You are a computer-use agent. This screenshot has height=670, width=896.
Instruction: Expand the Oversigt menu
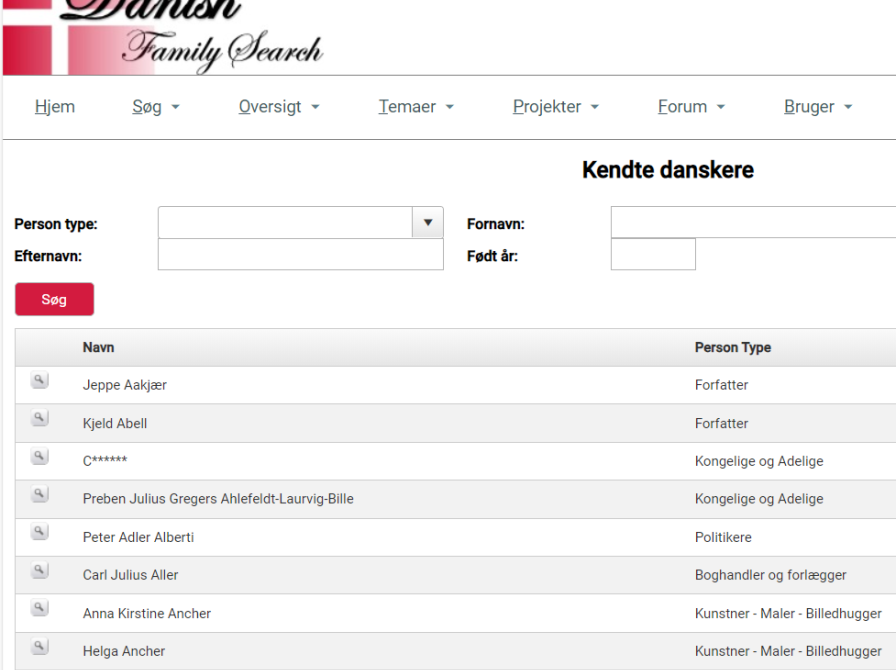pyautogui.click(x=279, y=107)
